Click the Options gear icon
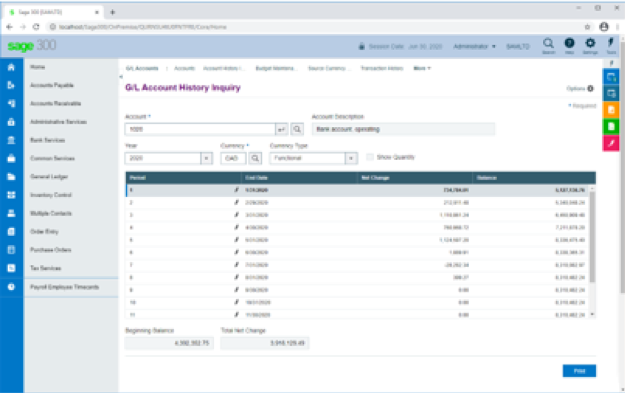The width and height of the screenshot is (625, 393). [x=590, y=88]
